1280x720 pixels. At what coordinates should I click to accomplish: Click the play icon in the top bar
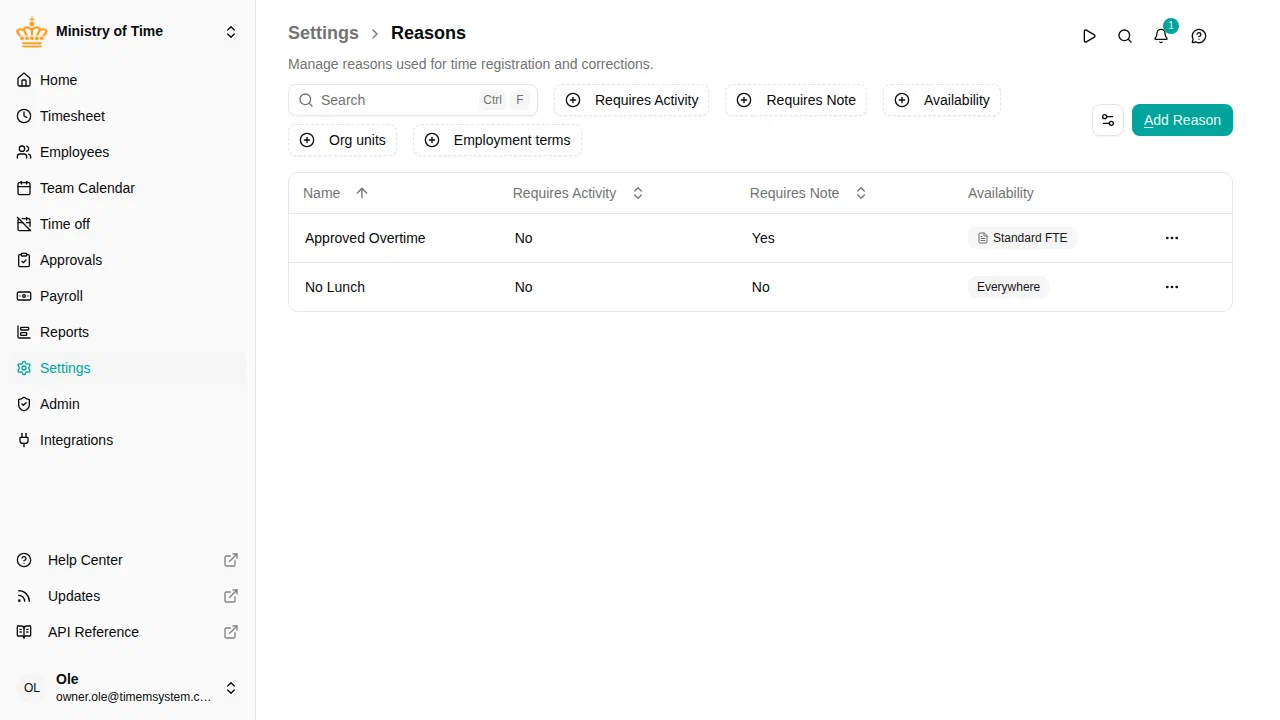tap(1089, 36)
